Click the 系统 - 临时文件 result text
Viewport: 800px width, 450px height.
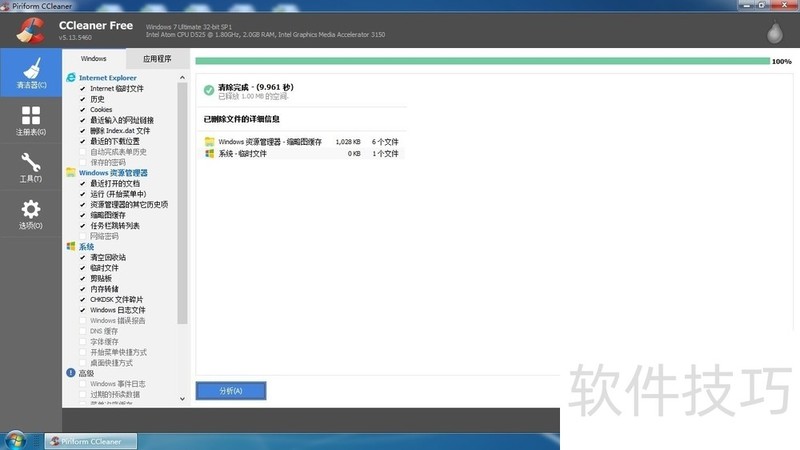point(242,153)
